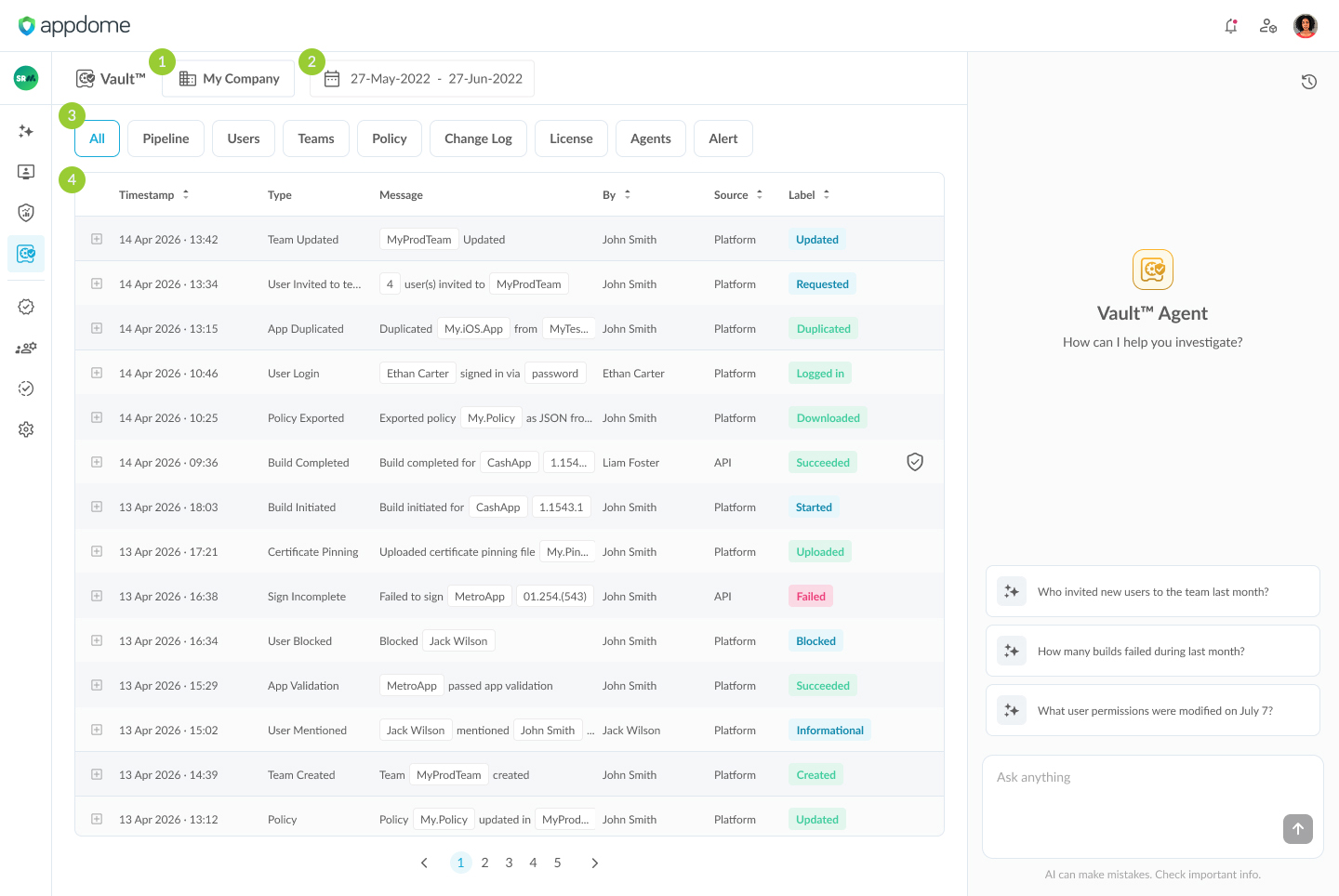Go to page 3
The height and width of the screenshot is (896, 1339).
click(x=509, y=863)
